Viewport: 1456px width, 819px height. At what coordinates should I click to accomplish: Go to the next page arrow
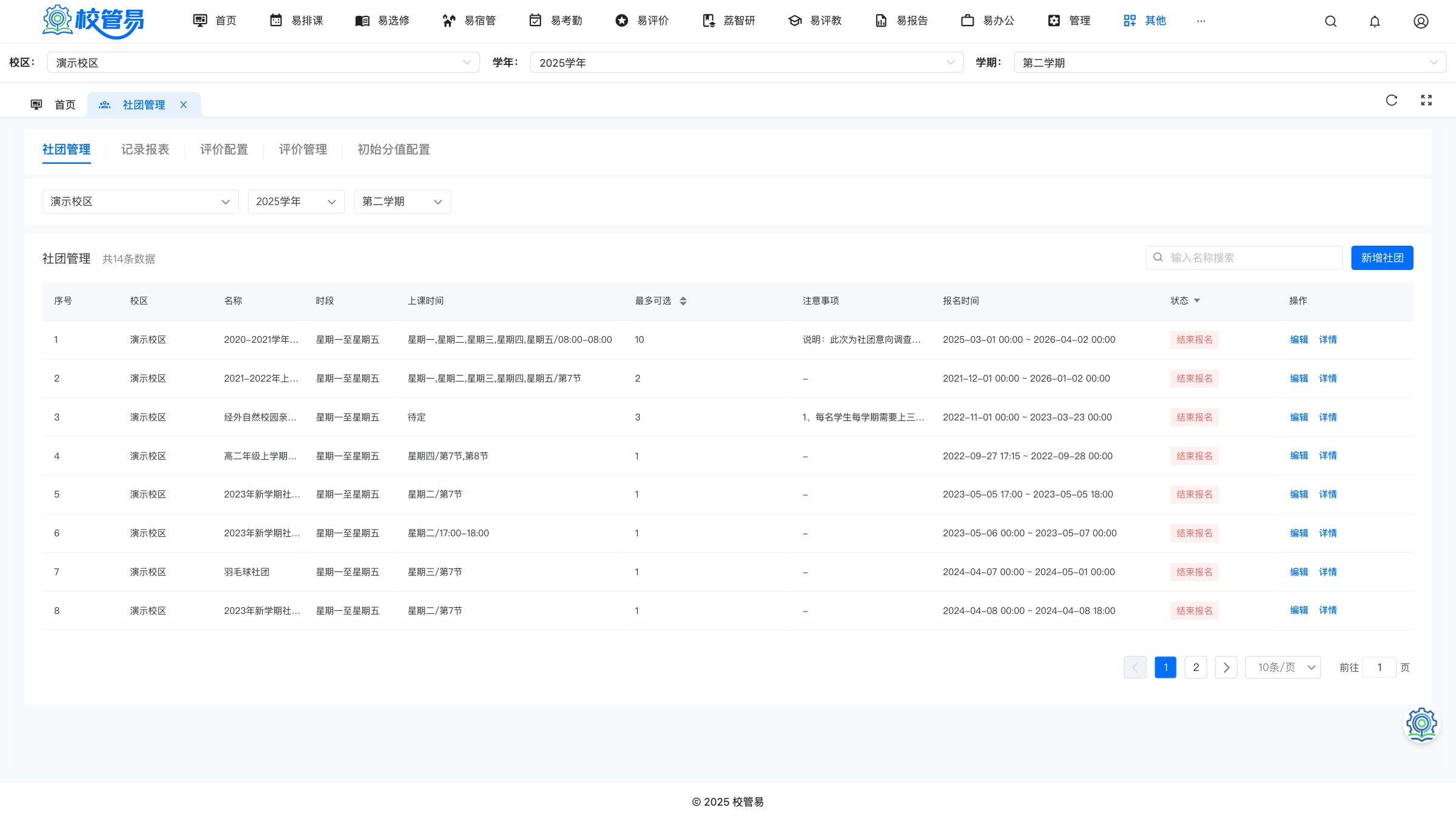coord(1226,667)
